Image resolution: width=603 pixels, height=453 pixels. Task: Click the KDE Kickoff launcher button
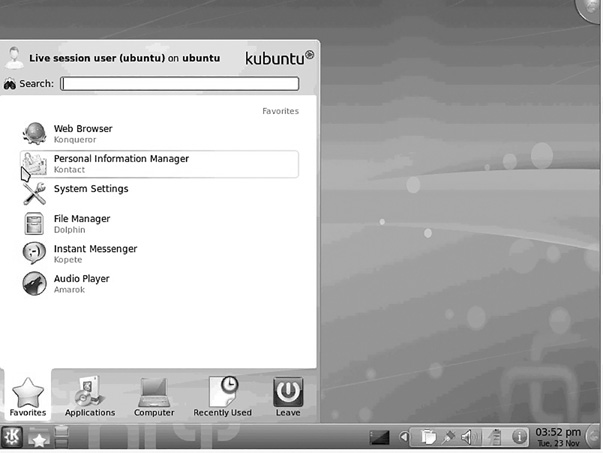12,437
